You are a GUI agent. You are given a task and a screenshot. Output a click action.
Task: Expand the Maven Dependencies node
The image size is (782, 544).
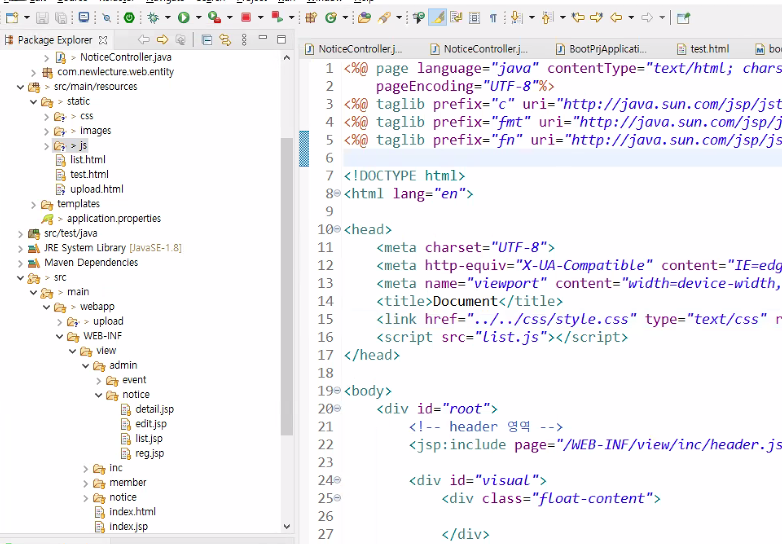(20, 263)
